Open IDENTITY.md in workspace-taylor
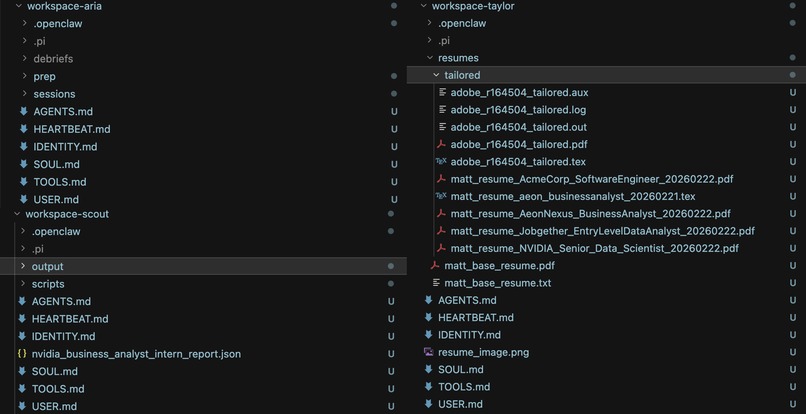The width and height of the screenshot is (806, 414). [x=469, y=335]
